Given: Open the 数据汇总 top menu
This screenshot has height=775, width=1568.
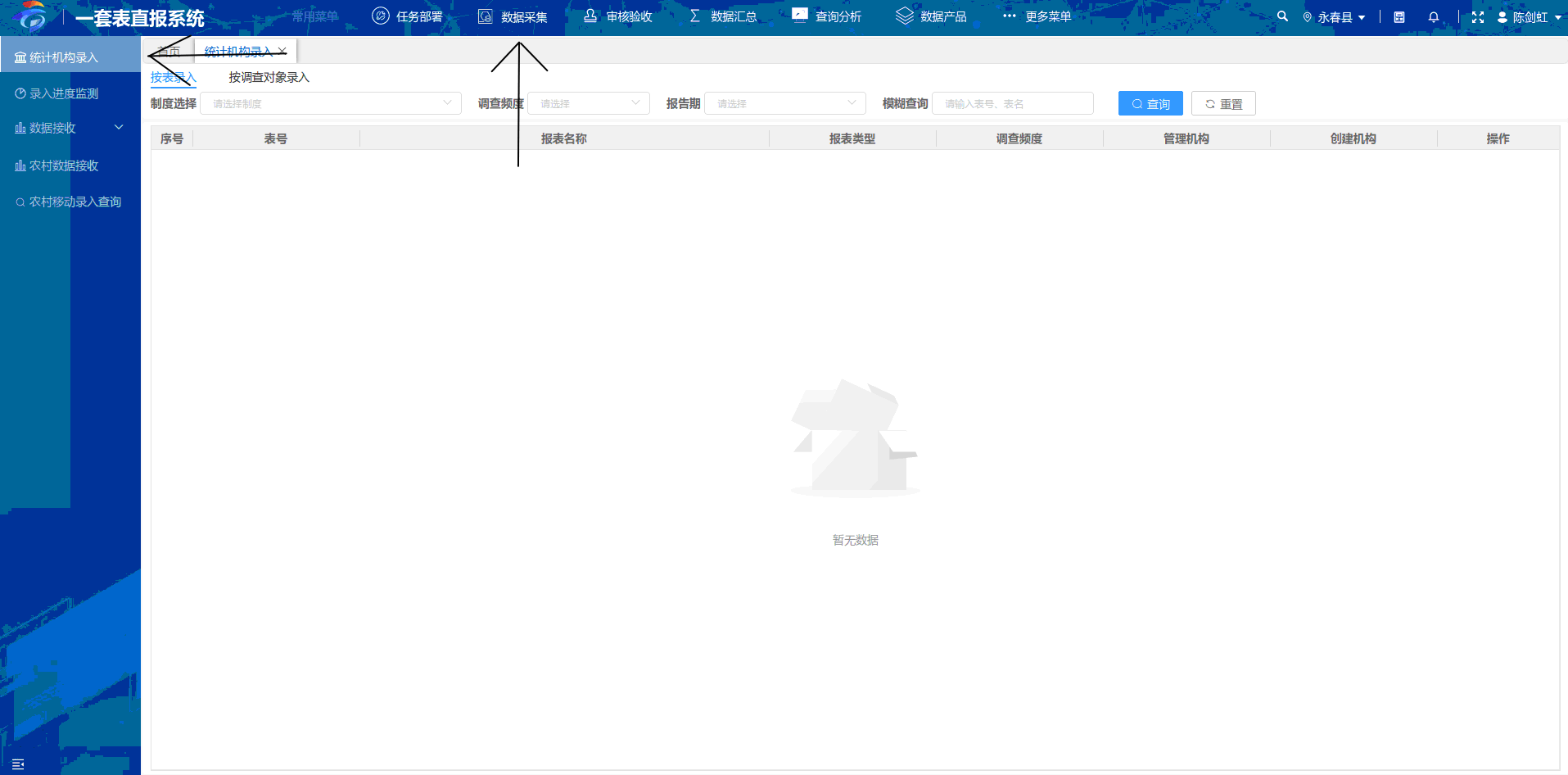Looking at the screenshot, I should point(722,16).
